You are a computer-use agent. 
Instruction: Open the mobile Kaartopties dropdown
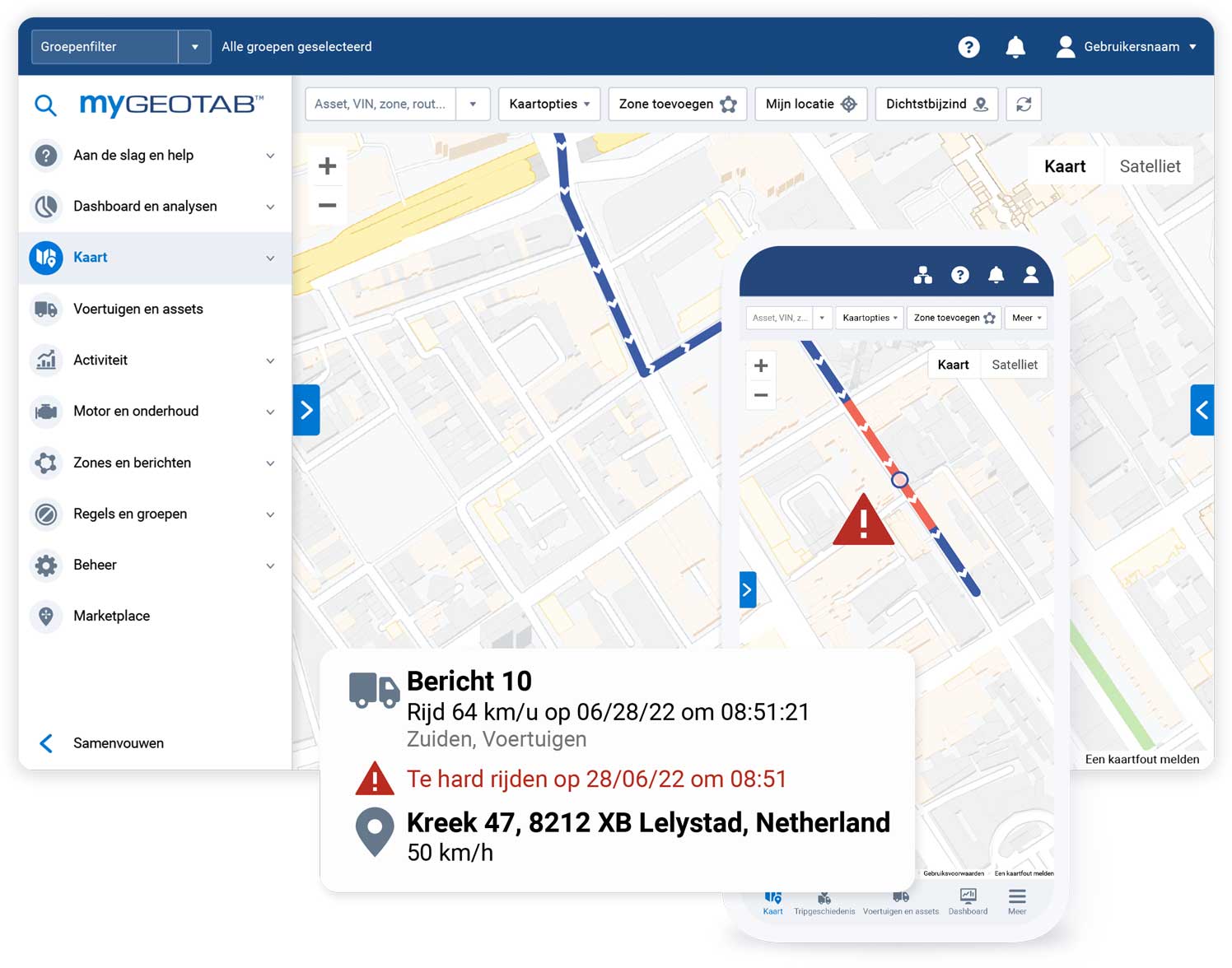(x=870, y=318)
